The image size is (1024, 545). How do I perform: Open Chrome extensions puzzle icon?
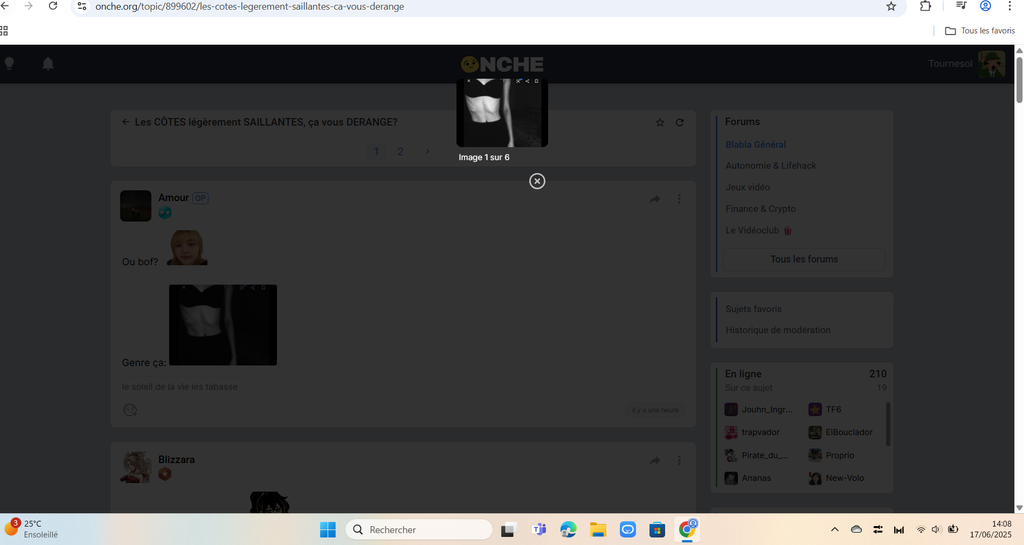pyautogui.click(x=925, y=6)
